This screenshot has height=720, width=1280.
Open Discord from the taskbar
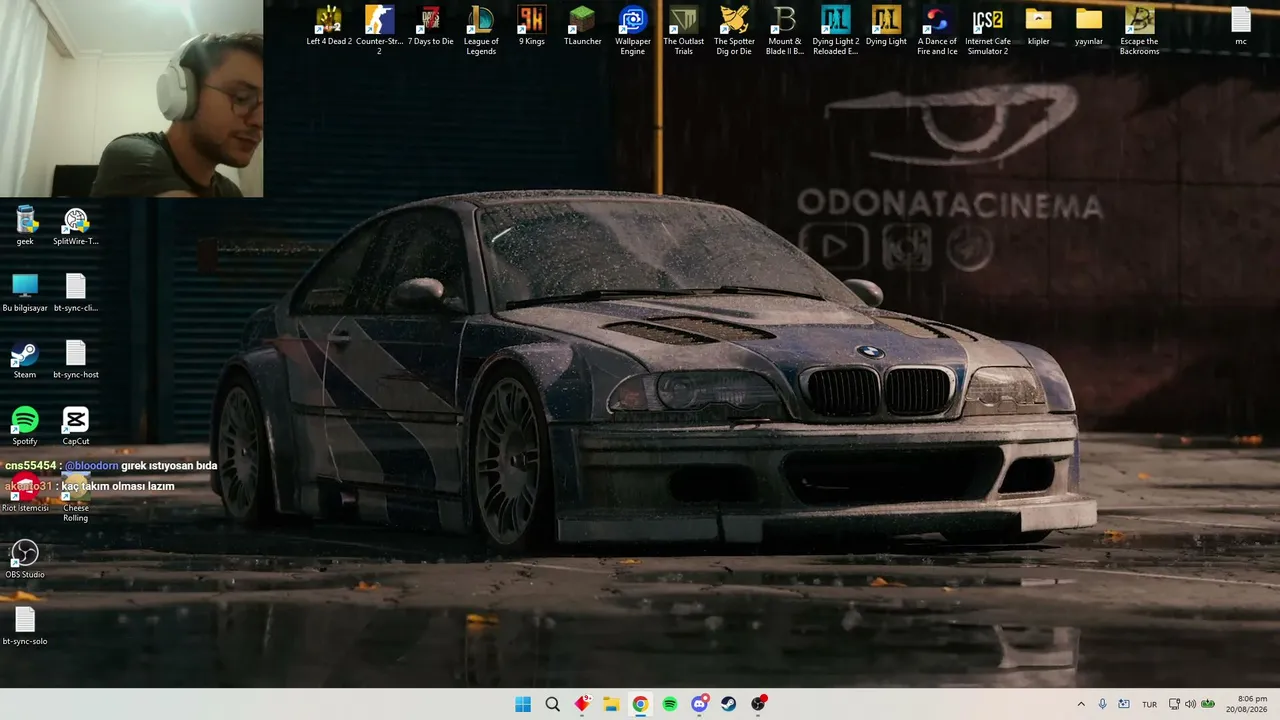click(x=699, y=704)
